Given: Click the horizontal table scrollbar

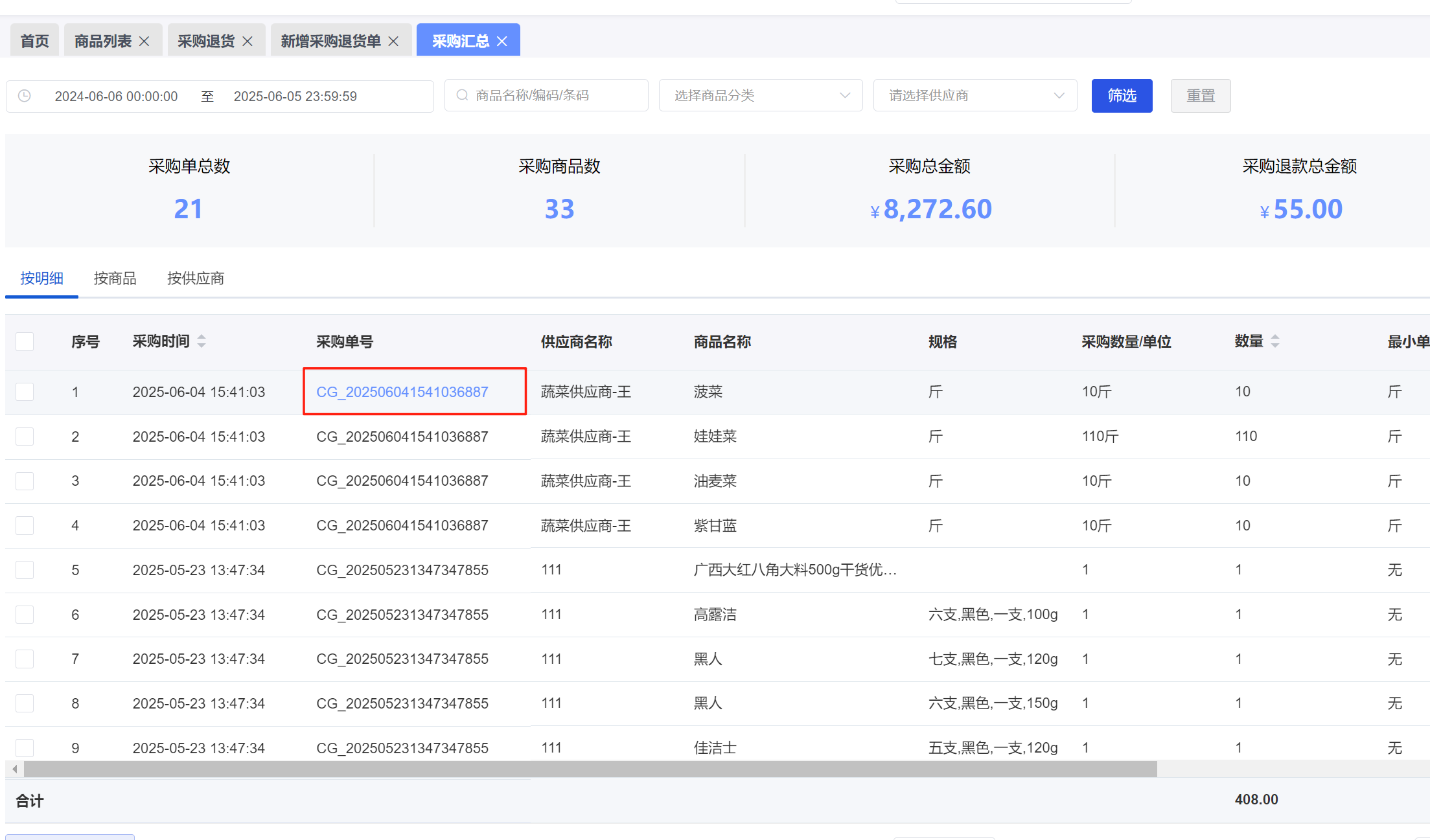Looking at the screenshot, I should pos(590,769).
